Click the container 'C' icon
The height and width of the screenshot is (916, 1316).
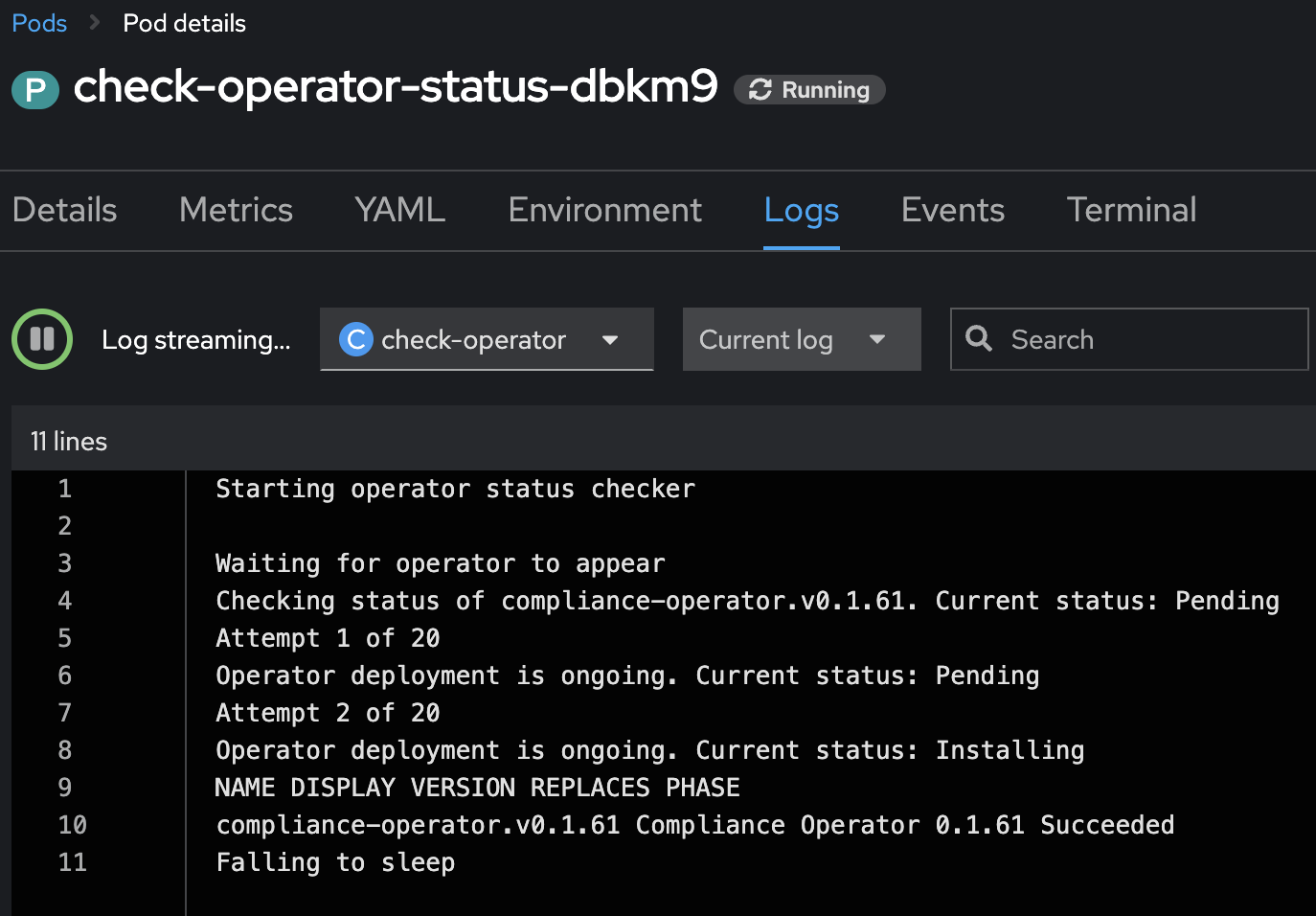tap(356, 339)
